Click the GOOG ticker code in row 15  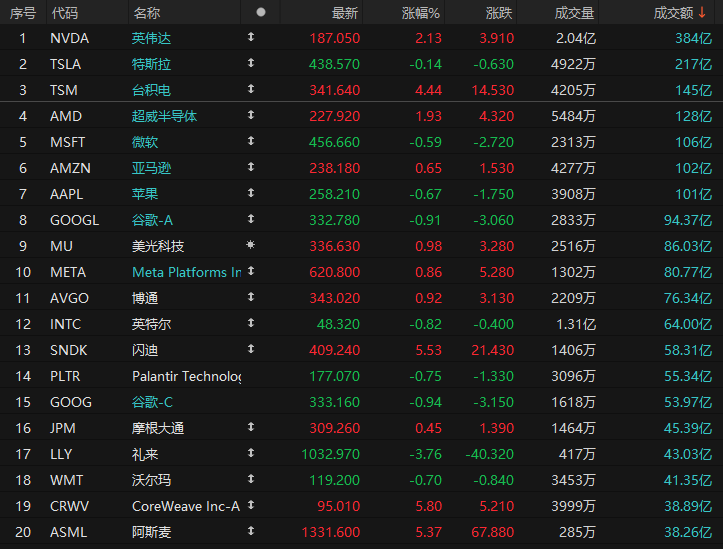[71, 402]
